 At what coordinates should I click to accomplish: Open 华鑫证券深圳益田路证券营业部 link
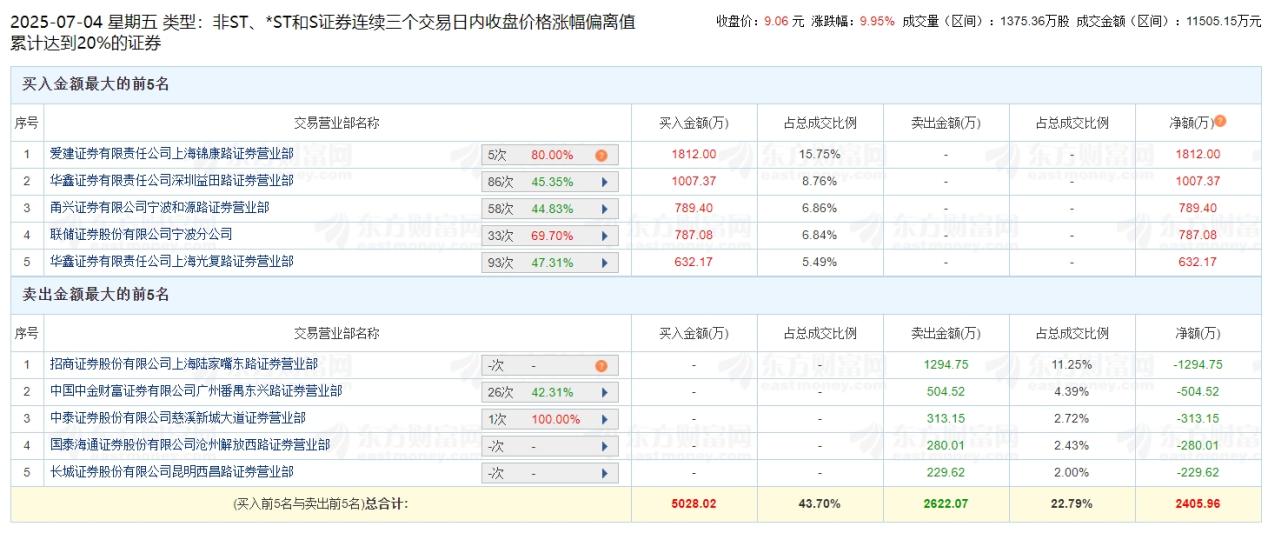[172, 181]
